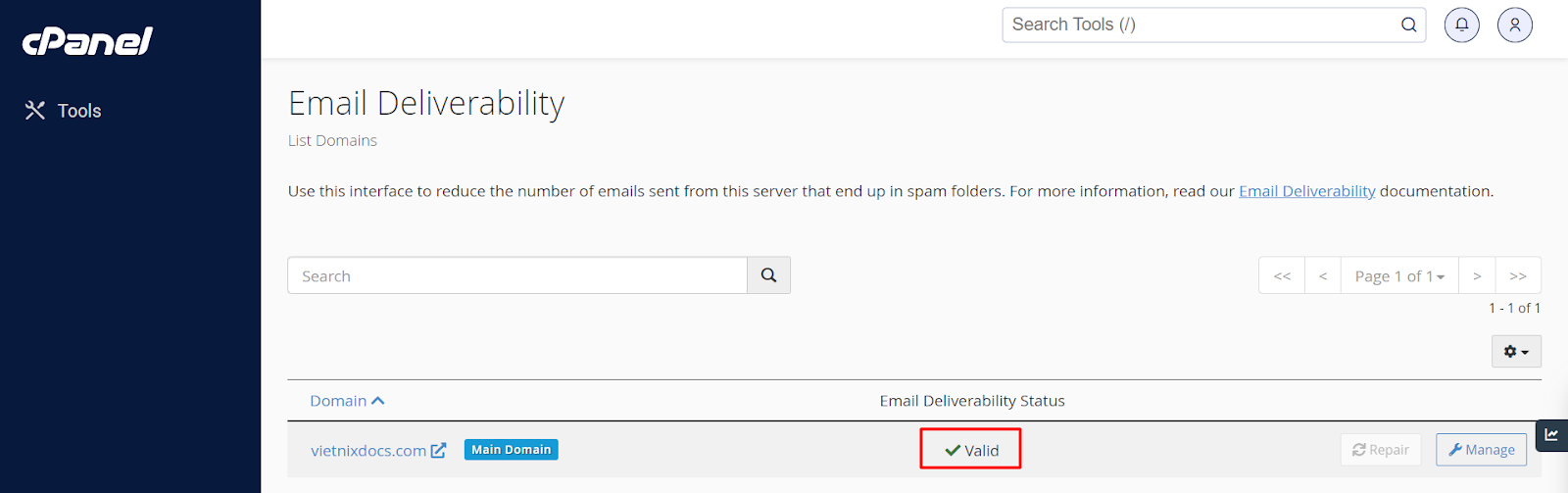Image resolution: width=1568 pixels, height=493 pixels.
Task: Click the Search Tools input field
Action: point(1213,25)
